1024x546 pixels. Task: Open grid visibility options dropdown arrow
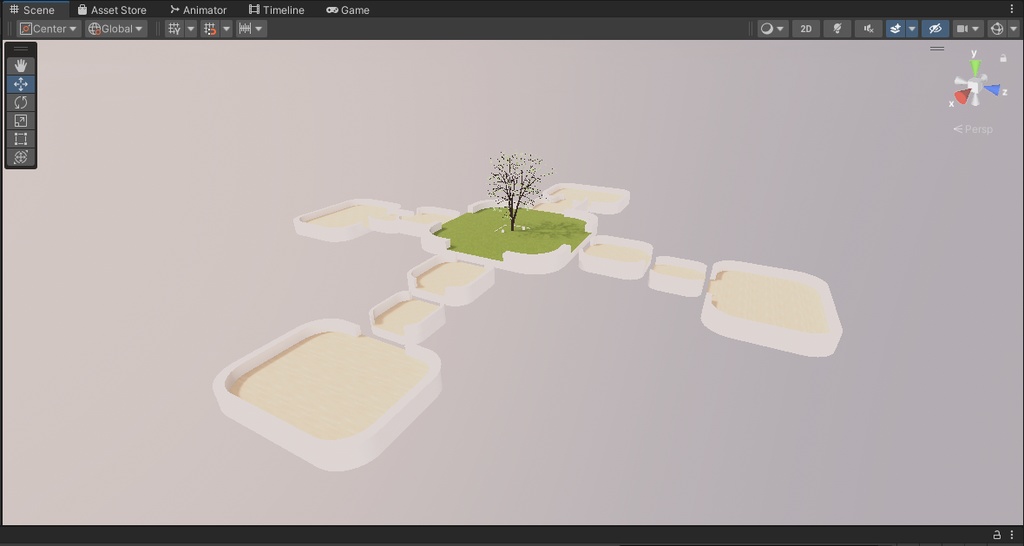191,29
